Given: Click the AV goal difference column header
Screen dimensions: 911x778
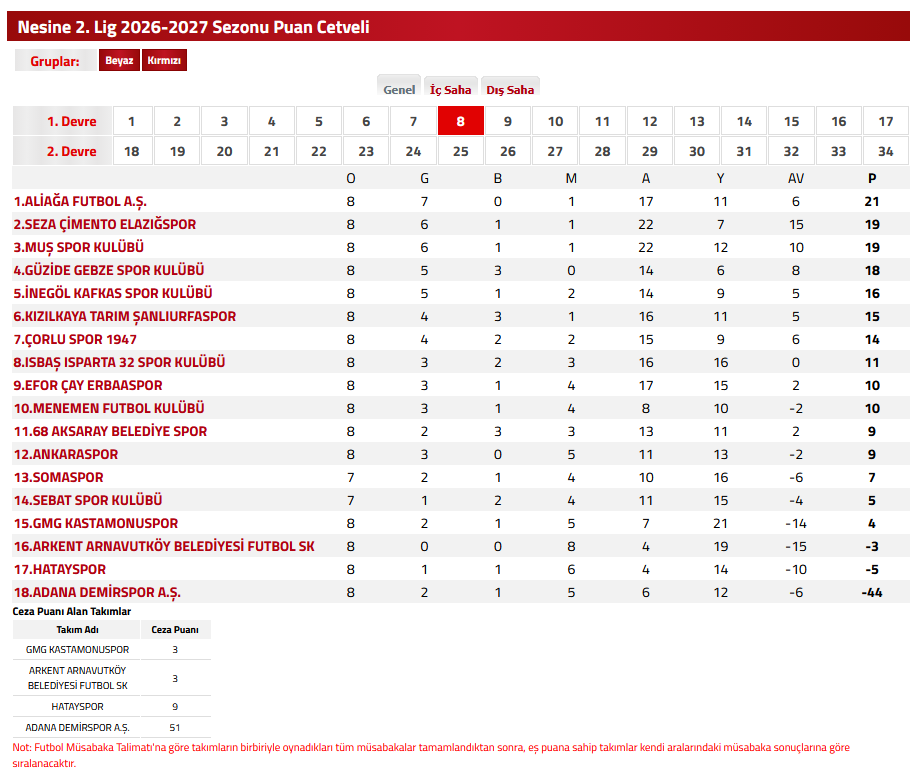Looking at the screenshot, I should (796, 178).
